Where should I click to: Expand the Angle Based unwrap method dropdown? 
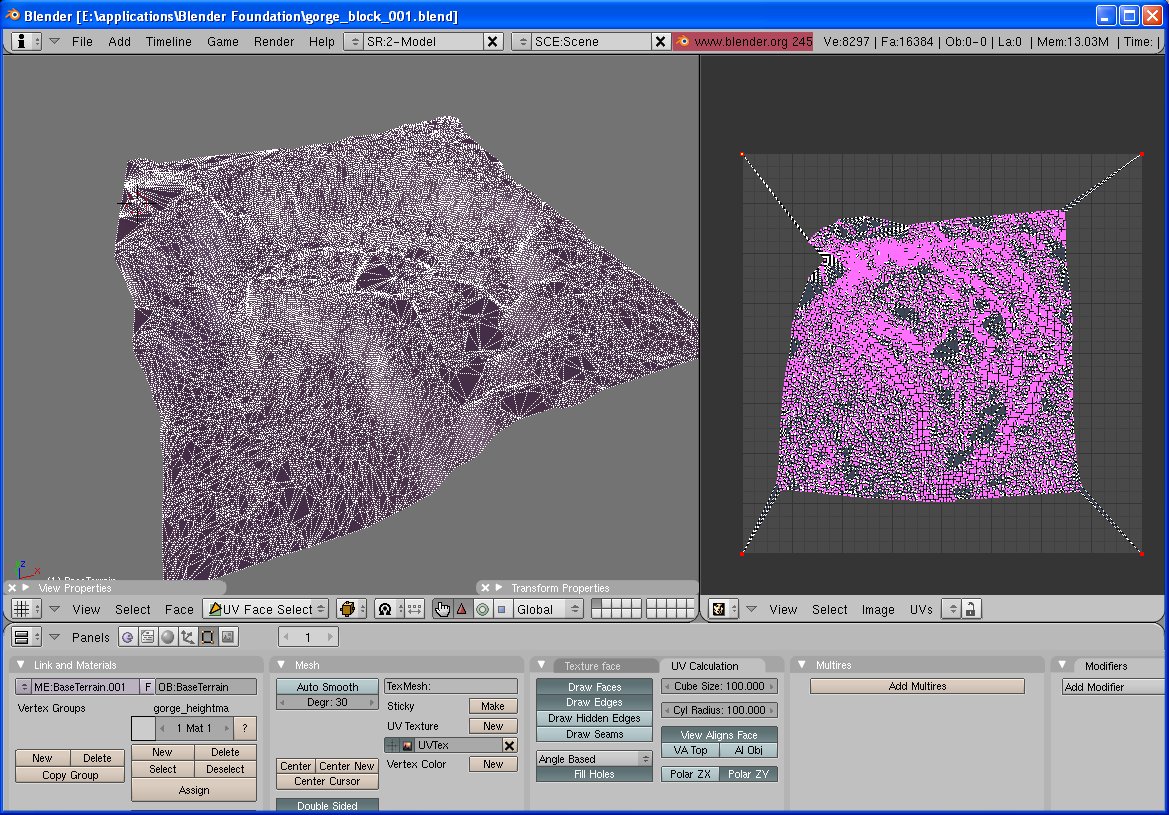pyautogui.click(x=594, y=759)
